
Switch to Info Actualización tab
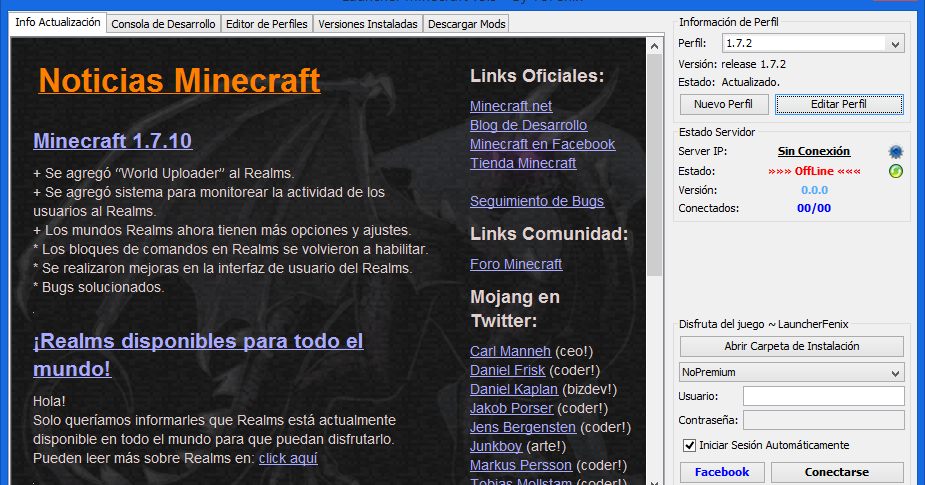point(58,22)
